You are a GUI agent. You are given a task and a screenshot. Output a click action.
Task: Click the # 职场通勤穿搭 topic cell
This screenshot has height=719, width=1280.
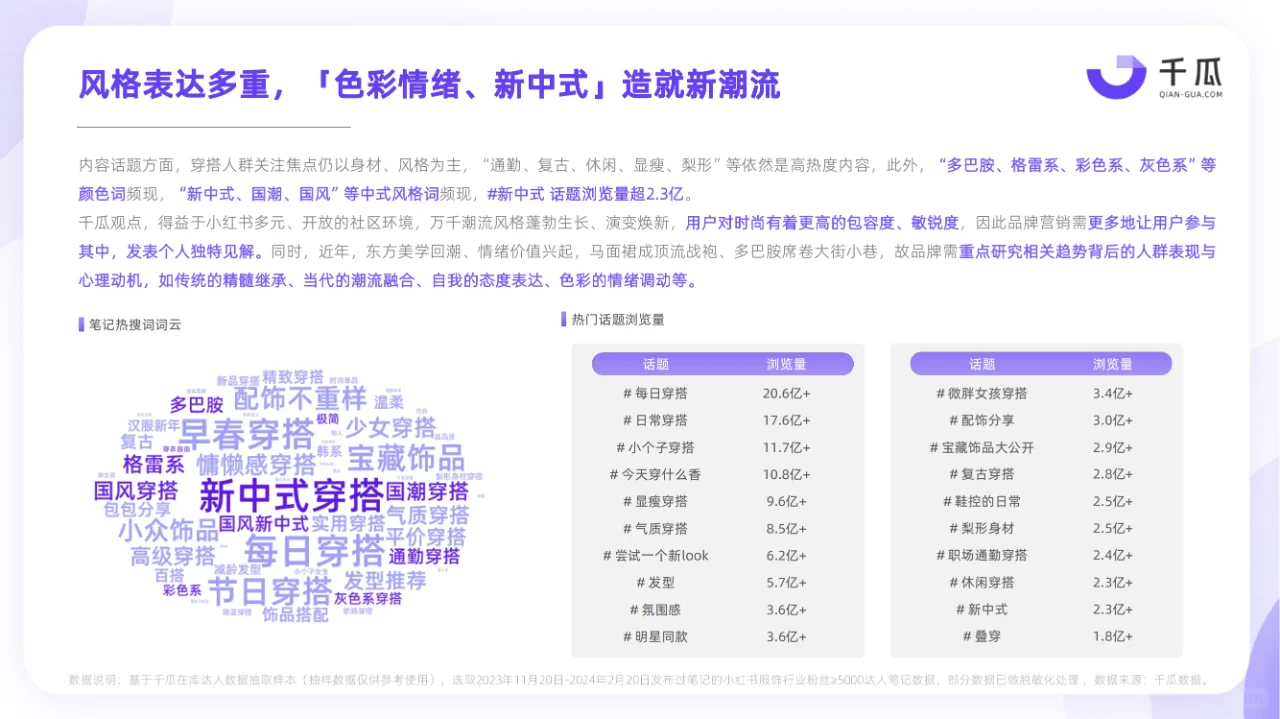tap(981, 555)
